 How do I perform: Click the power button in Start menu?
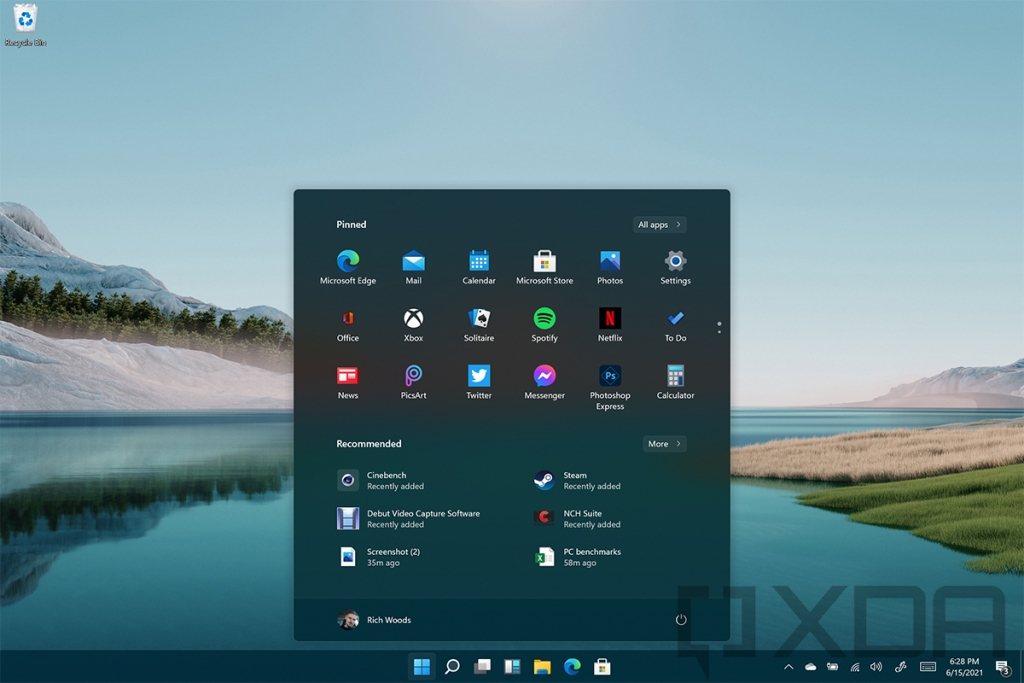click(x=681, y=620)
